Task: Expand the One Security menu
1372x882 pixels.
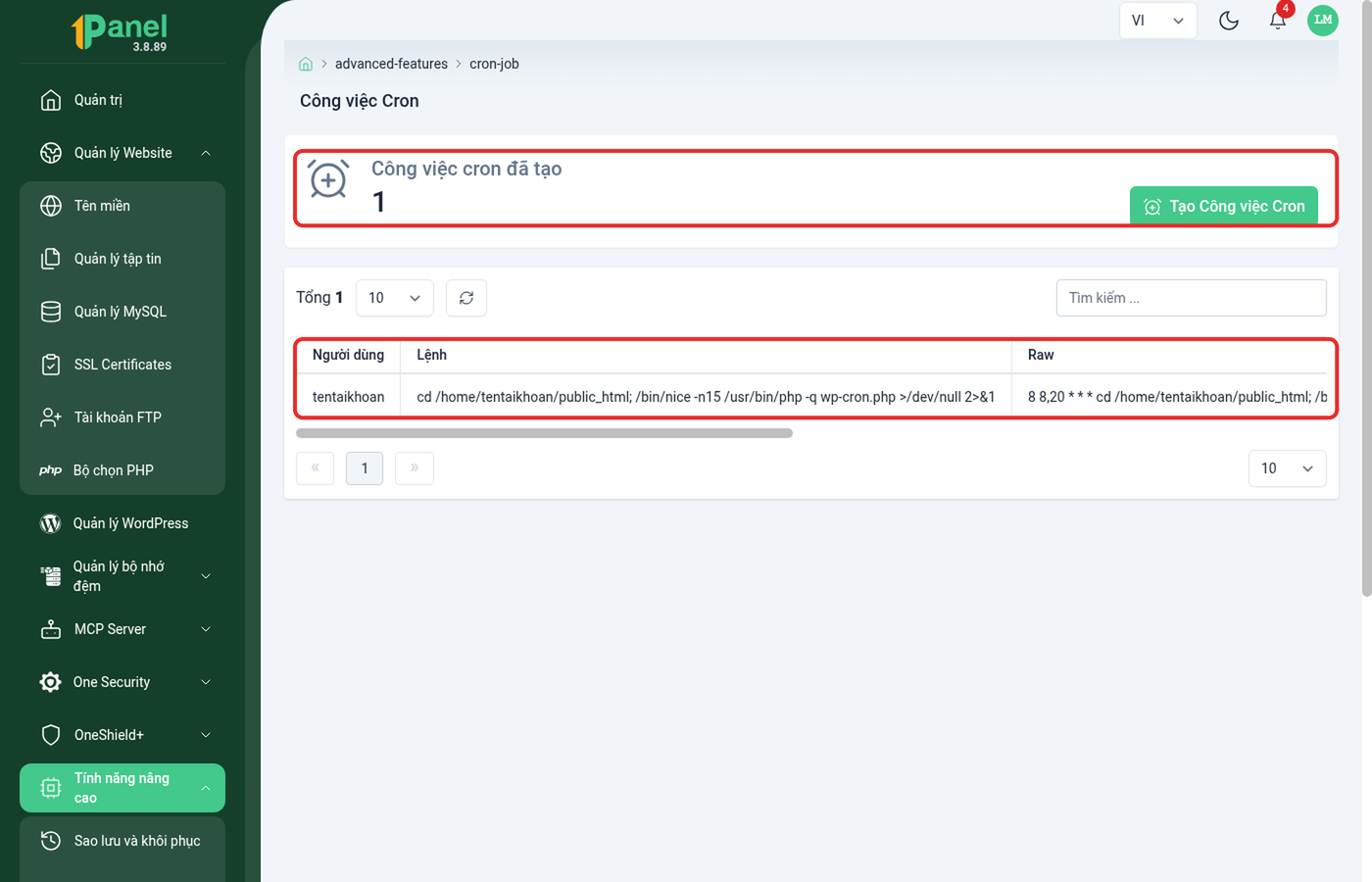Action: pos(206,682)
